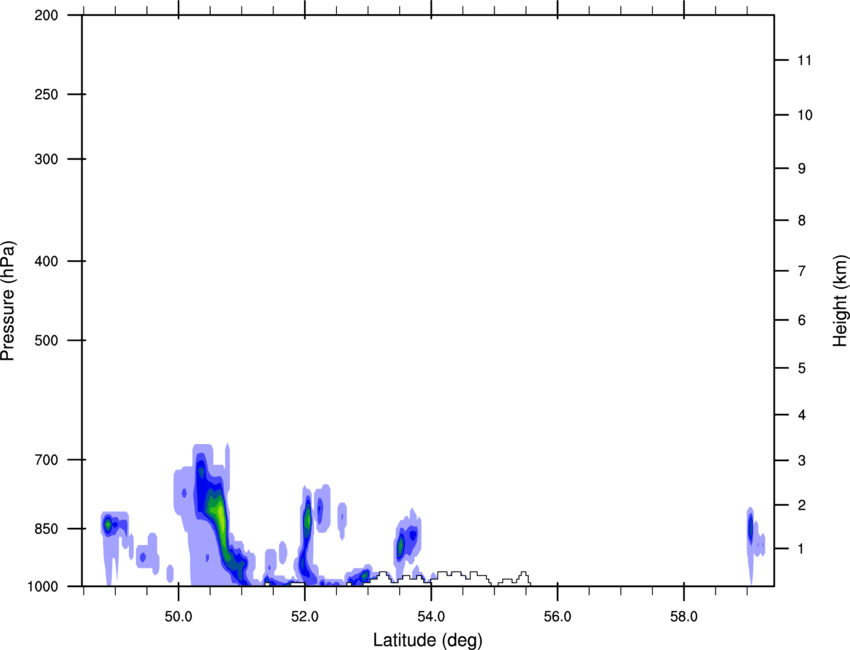The width and height of the screenshot is (850, 650).
Task: Click the 5 km height label
Action: click(802, 369)
